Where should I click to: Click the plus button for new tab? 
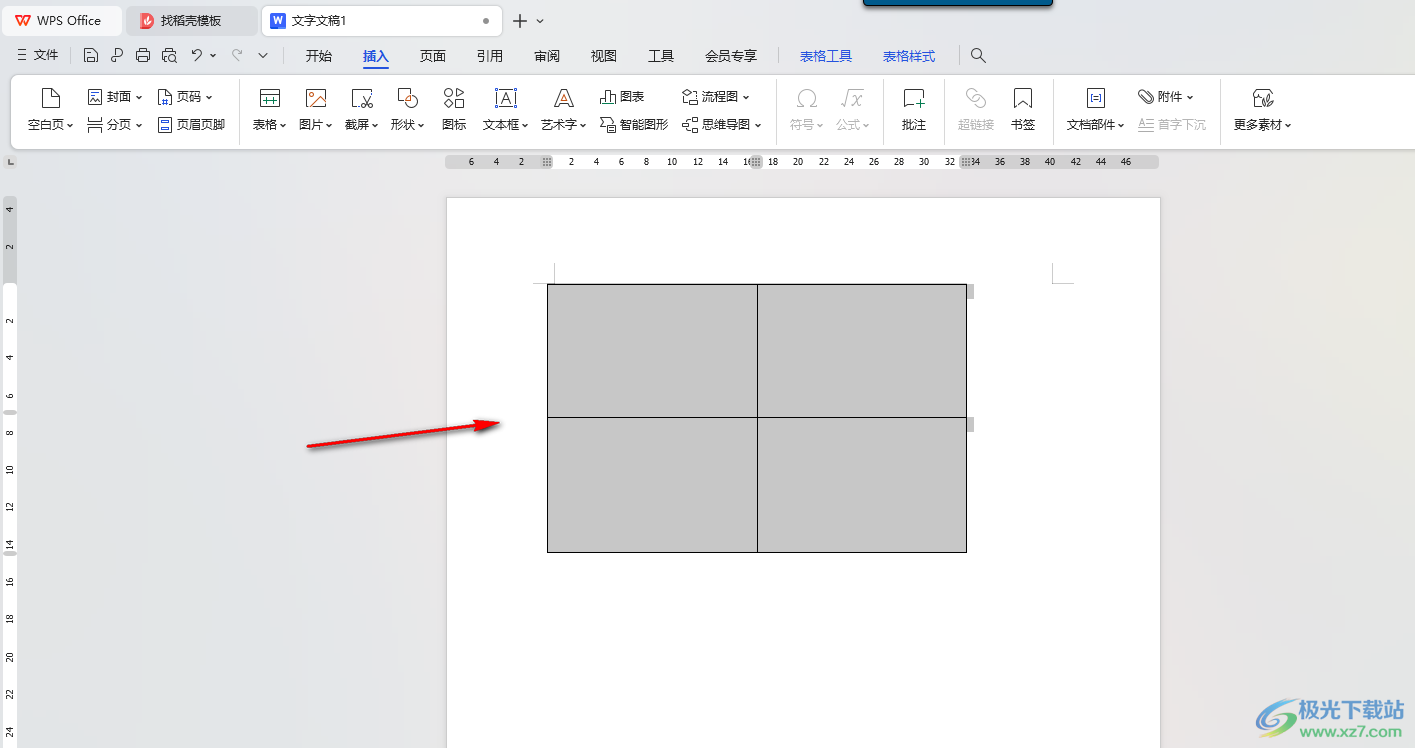(x=520, y=21)
